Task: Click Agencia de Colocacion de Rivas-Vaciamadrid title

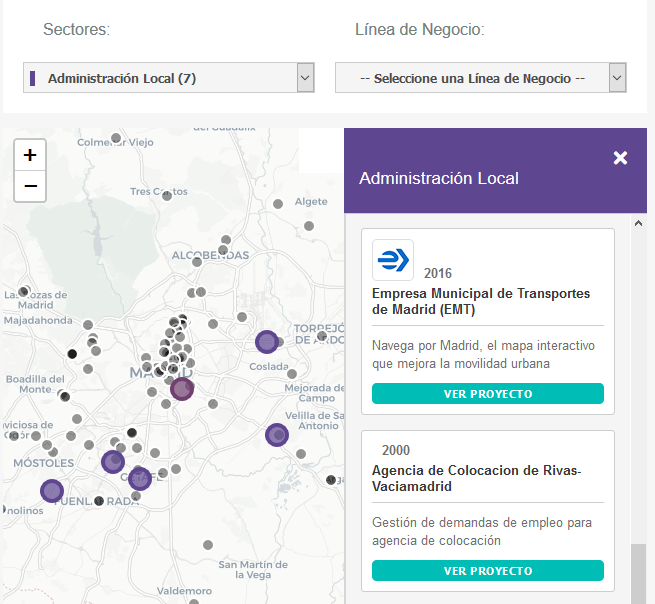Action: coord(476,479)
